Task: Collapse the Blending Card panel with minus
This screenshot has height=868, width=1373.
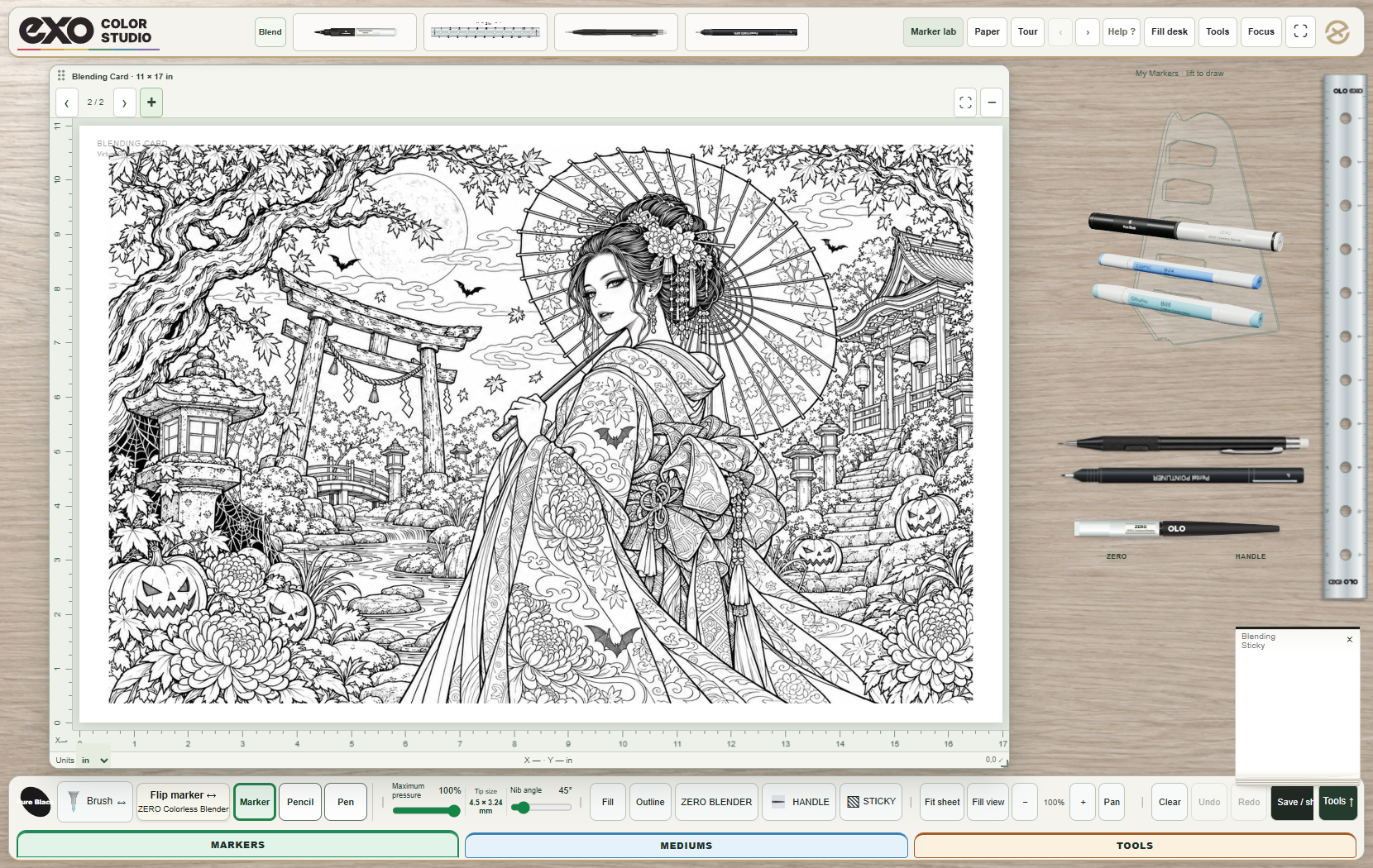Action: [x=992, y=103]
